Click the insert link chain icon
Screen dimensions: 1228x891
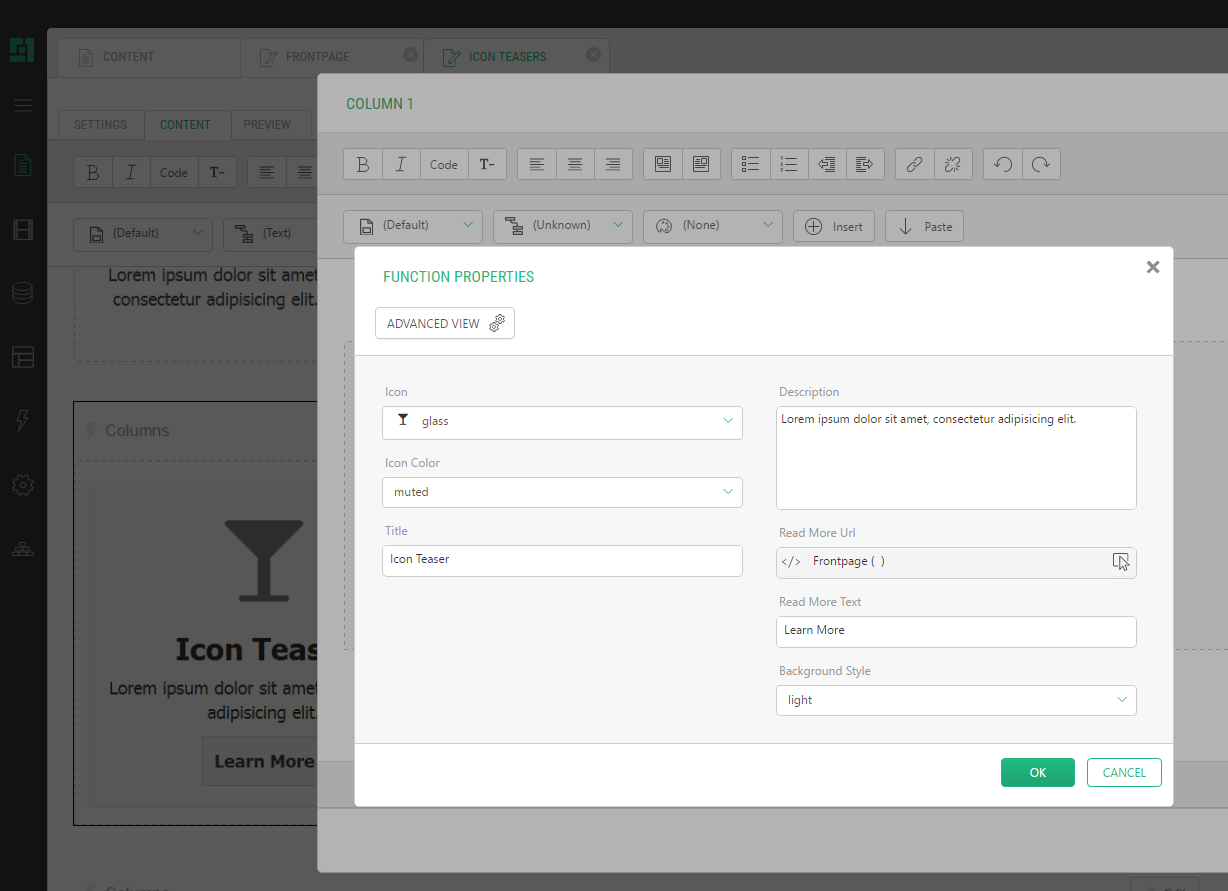[914, 165]
